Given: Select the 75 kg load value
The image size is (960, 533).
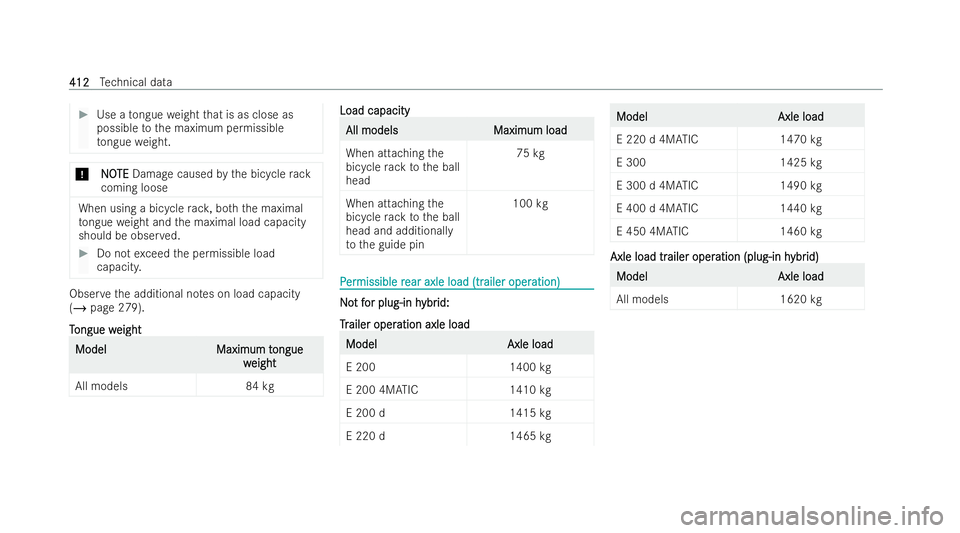Looking at the screenshot, I should click(530, 153).
